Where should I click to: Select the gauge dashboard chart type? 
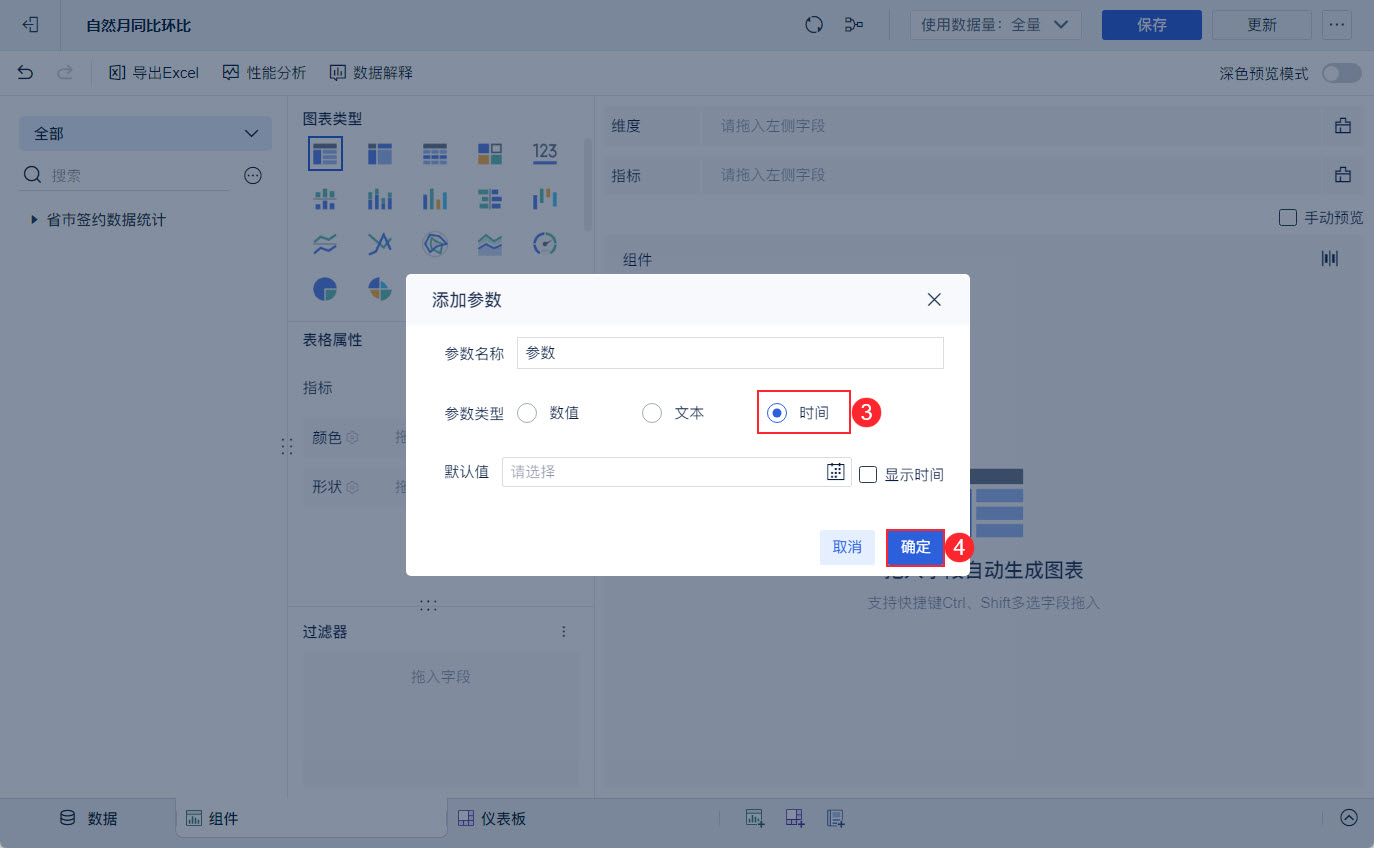[x=545, y=243]
